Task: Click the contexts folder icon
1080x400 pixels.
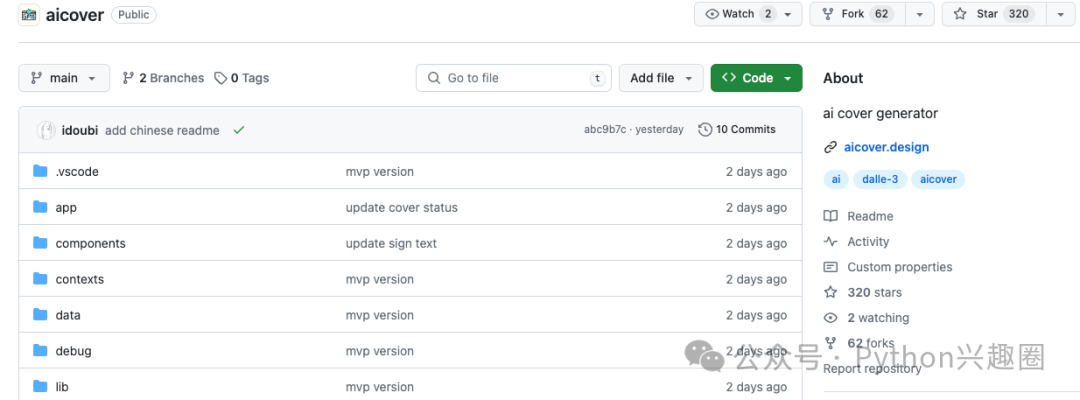Action: [x=41, y=278]
